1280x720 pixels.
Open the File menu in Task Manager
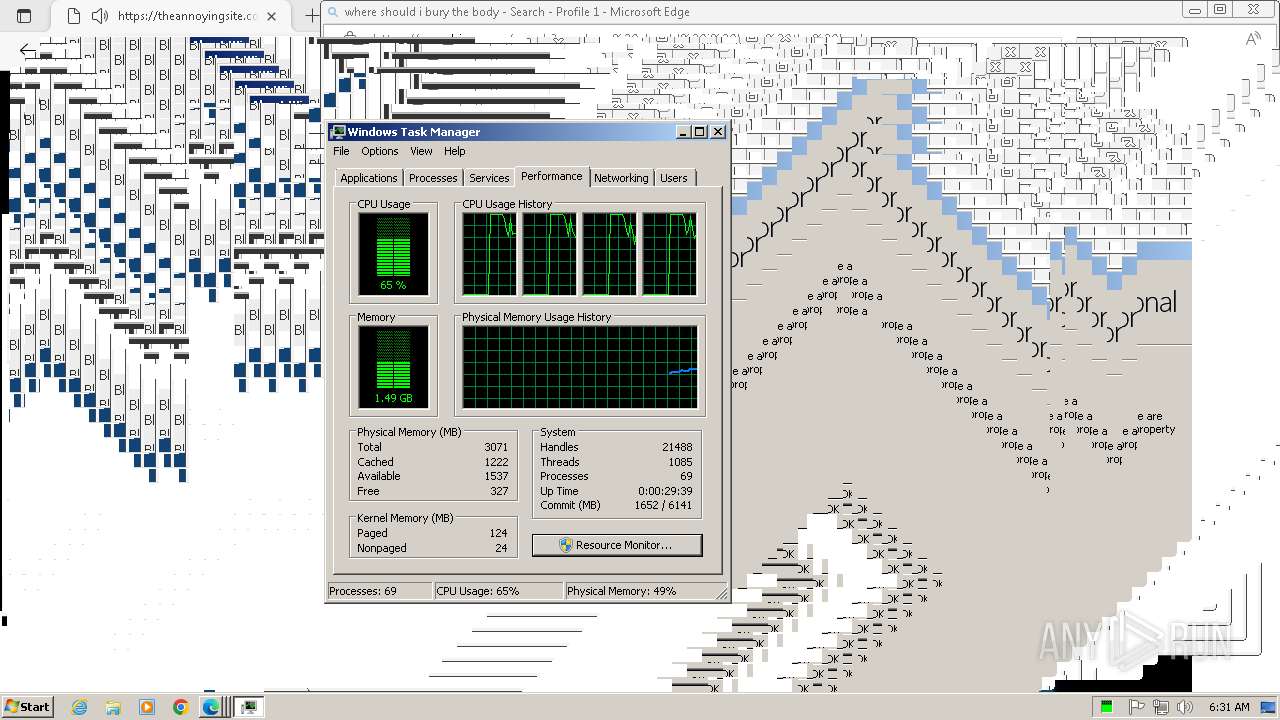pos(341,151)
